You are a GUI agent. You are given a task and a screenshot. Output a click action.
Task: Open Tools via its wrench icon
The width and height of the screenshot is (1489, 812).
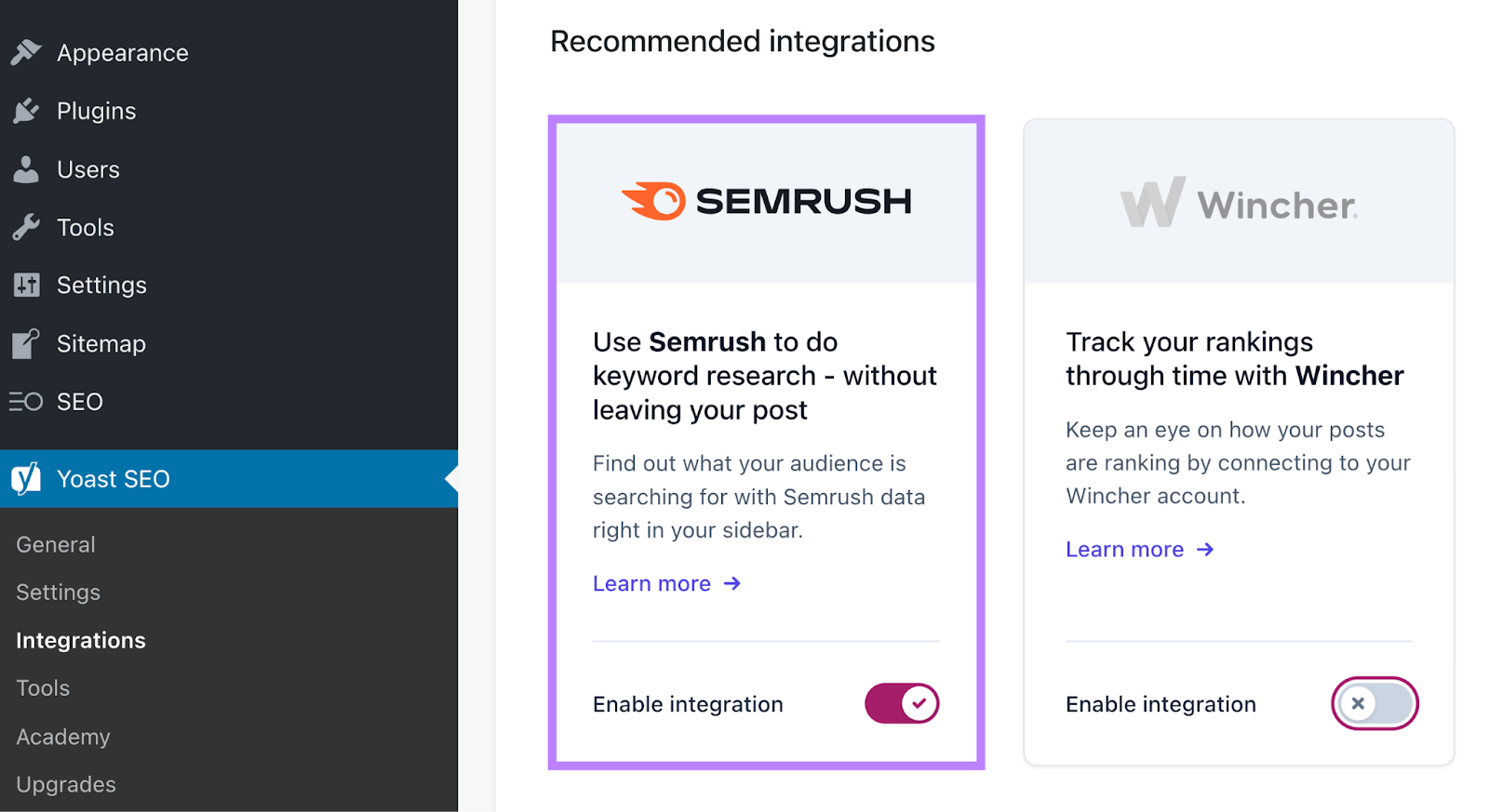pyautogui.click(x=28, y=226)
